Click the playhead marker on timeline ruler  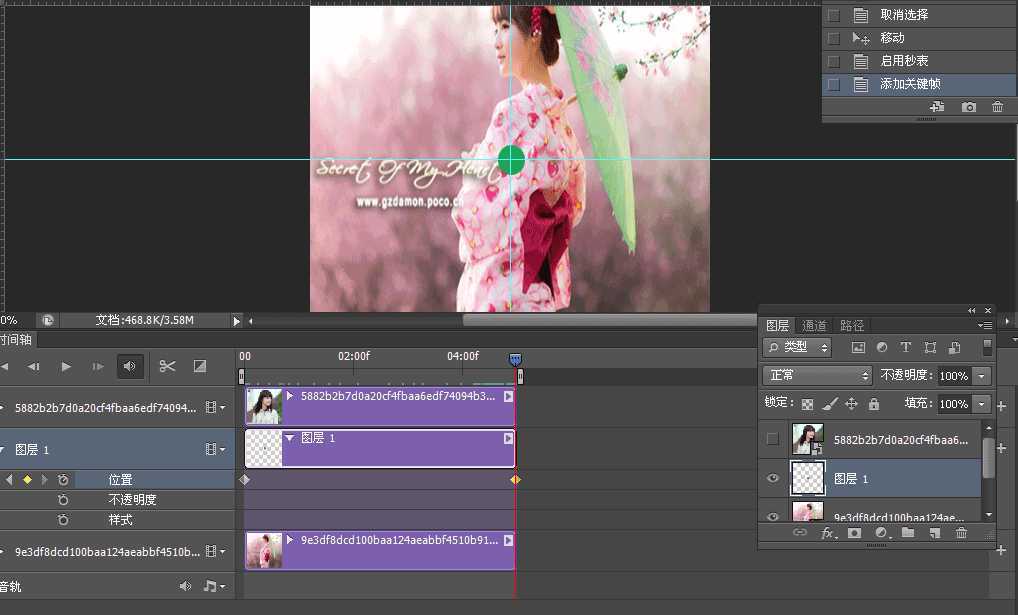[515, 358]
